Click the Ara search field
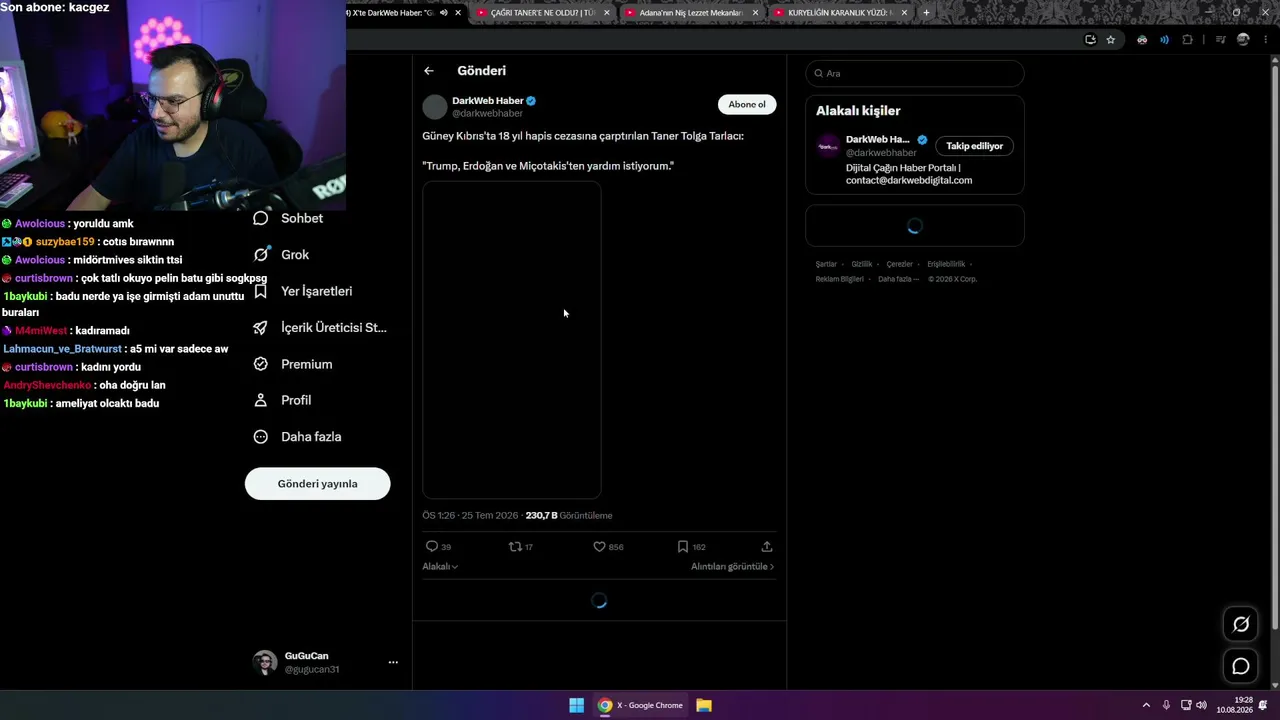The image size is (1280, 720). [x=915, y=73]
